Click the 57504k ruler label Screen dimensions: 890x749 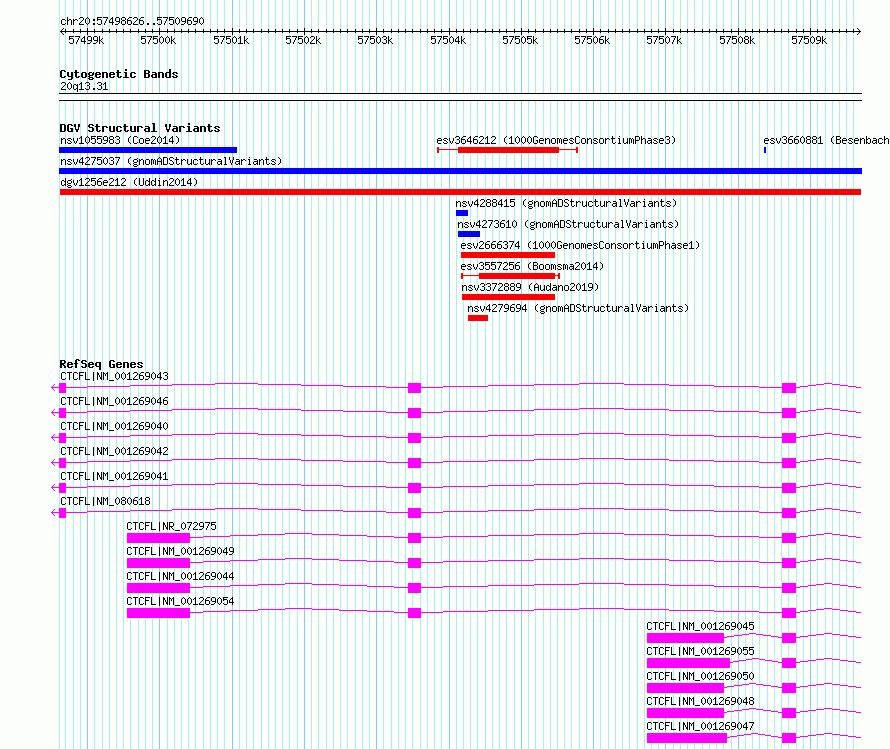(448, 40)
